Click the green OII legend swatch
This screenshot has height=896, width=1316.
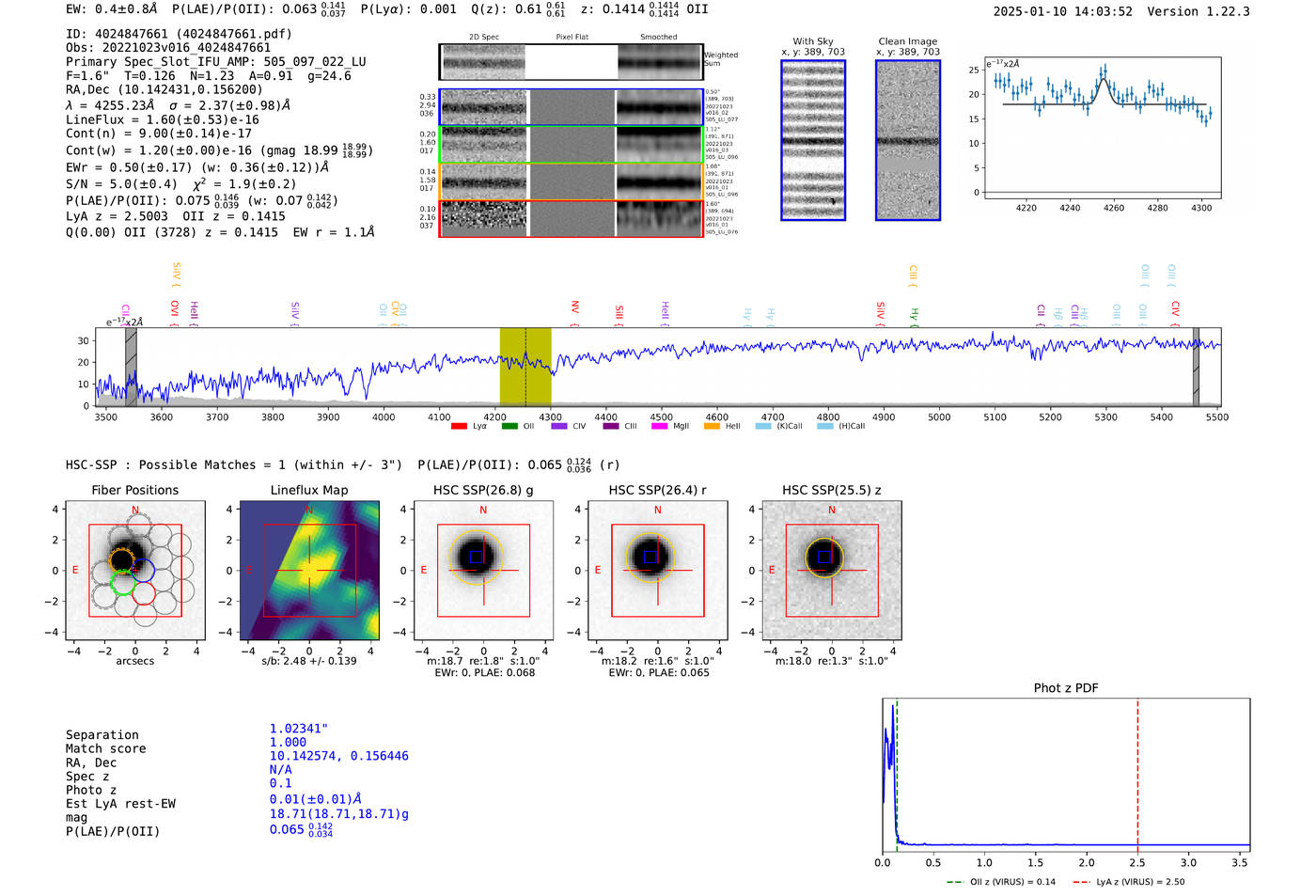coord(509,426)
